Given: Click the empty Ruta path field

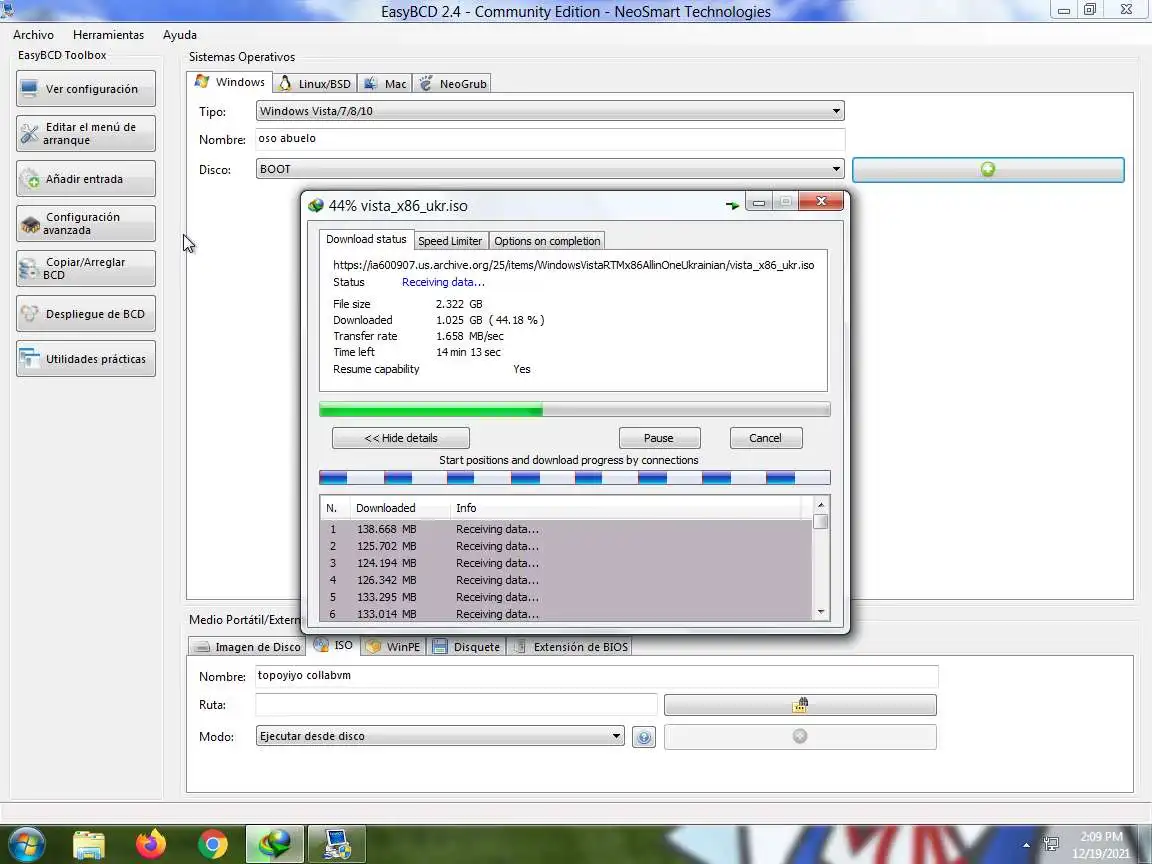Looking at the screenshot, I should point(456,705).
